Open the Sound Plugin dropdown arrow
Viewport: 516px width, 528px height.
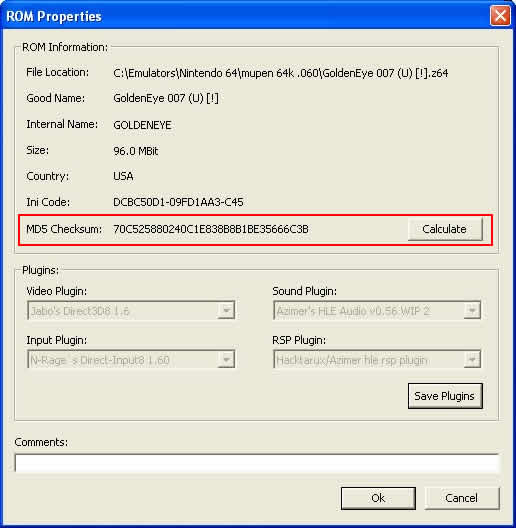[472, 310]
